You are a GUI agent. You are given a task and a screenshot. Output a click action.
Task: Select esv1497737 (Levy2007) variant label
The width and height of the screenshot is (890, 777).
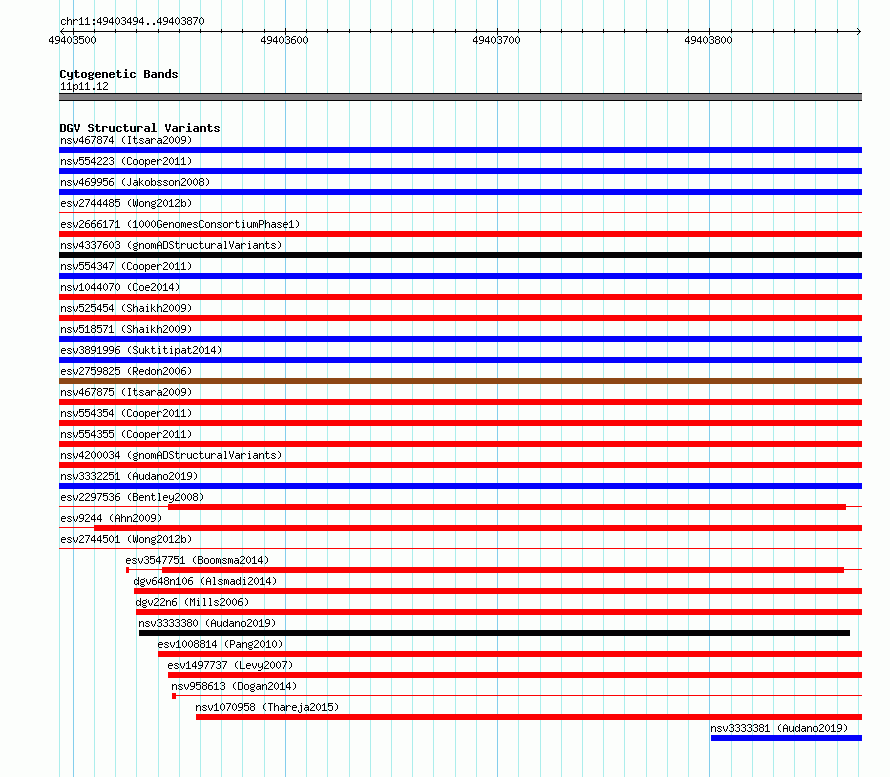click(230, 665)
